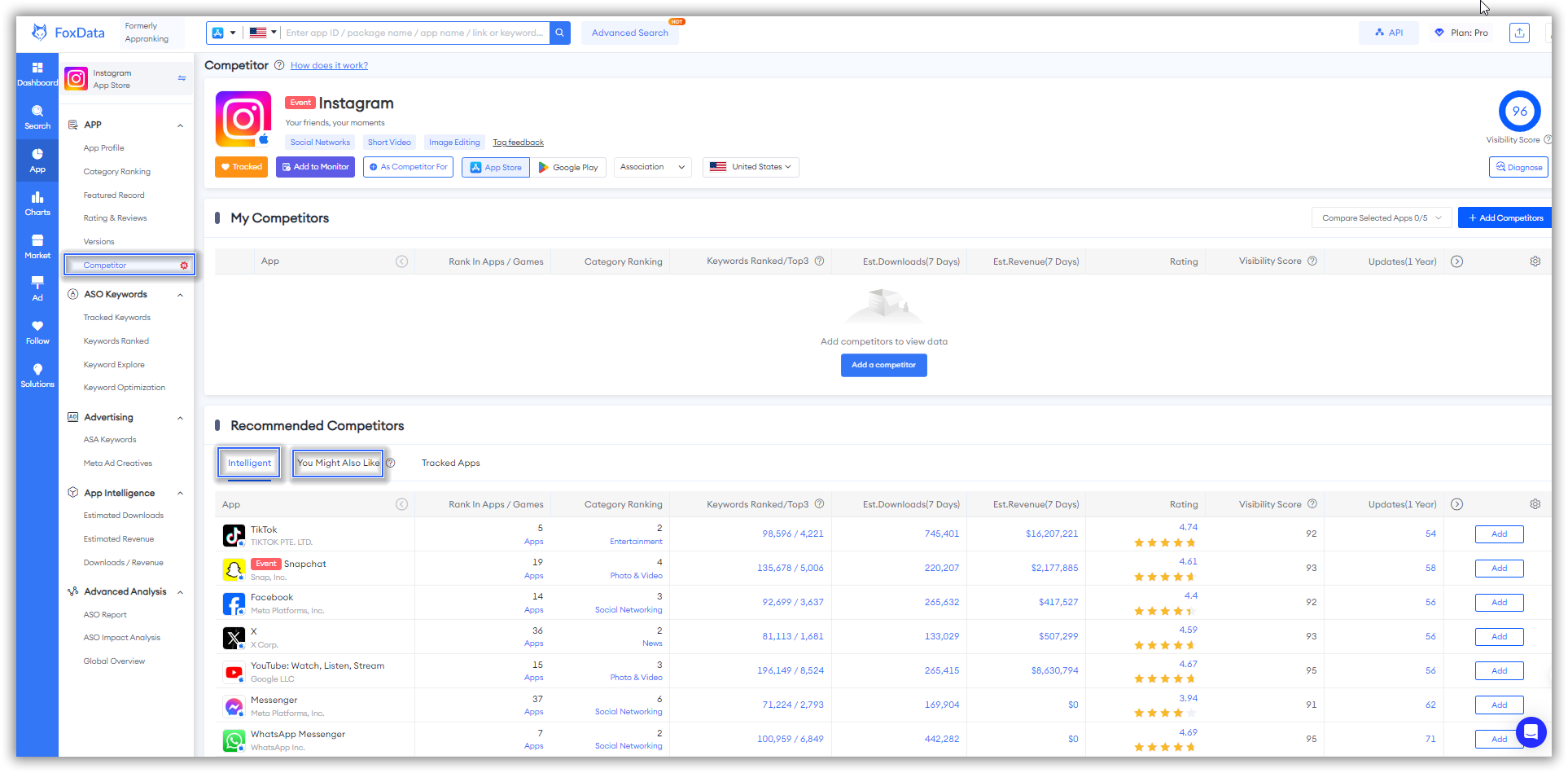Screen dimensions: 1568x773
Task: Click left arrow in Recommended Competitors App column
Action: pyautogui.click(x=401, y=504)
